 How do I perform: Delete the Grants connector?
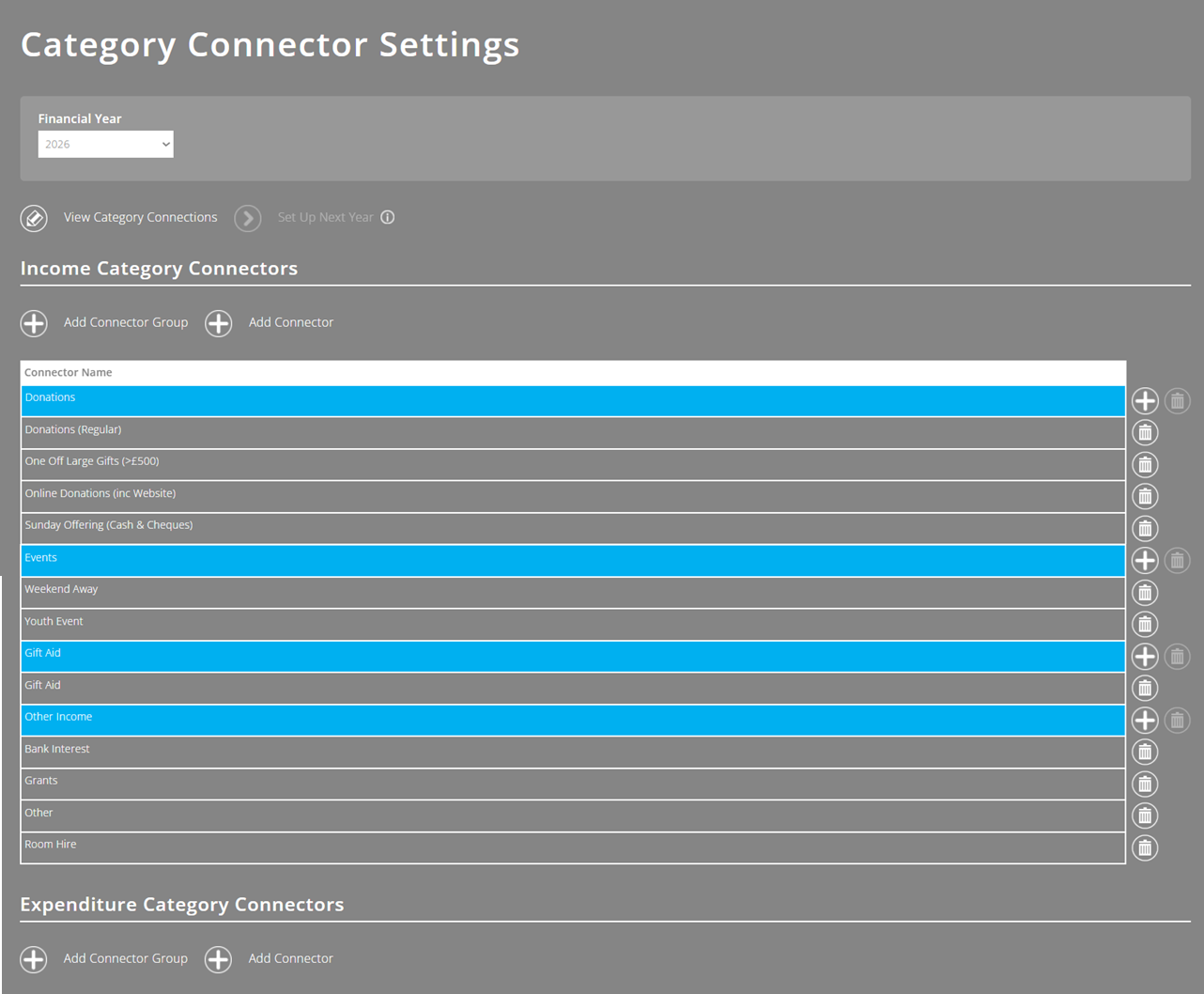click(1145, 784)
